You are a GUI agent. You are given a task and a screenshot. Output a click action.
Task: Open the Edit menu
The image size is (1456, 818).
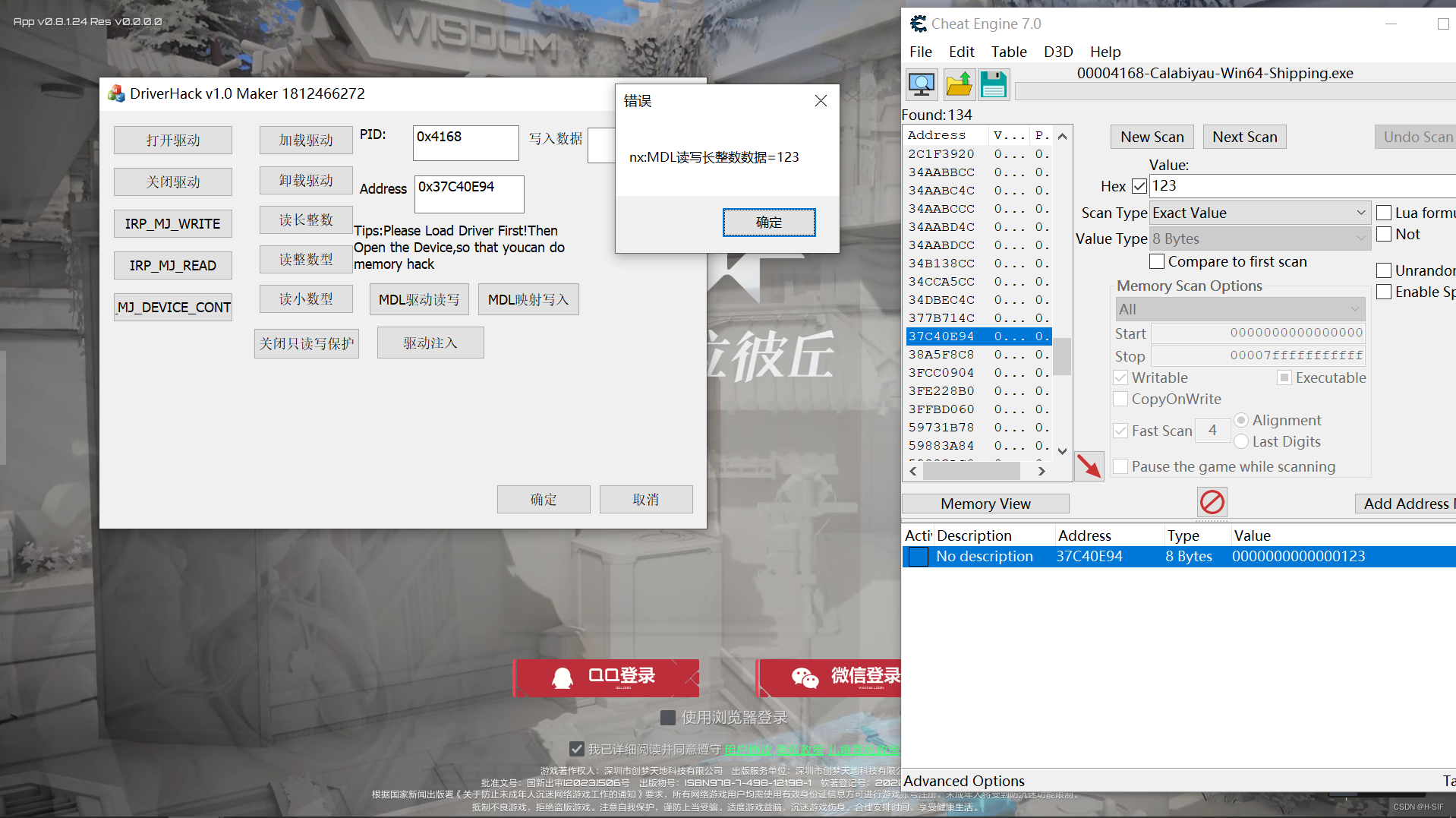click(x=961, y=52)
